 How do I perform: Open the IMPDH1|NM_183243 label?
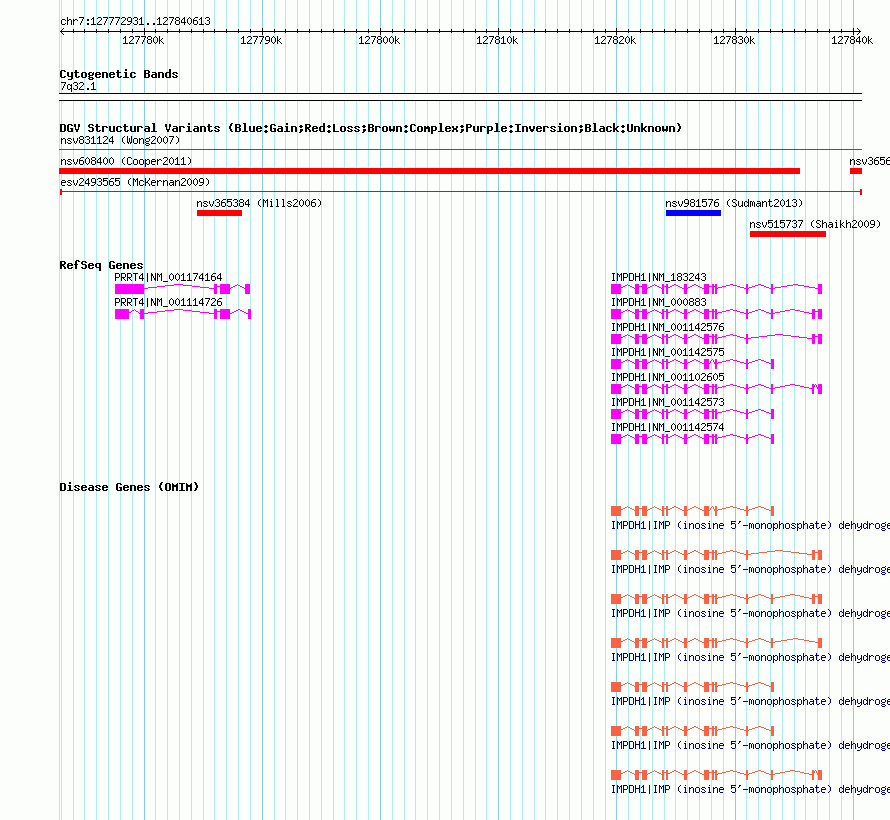coord(658,277)
